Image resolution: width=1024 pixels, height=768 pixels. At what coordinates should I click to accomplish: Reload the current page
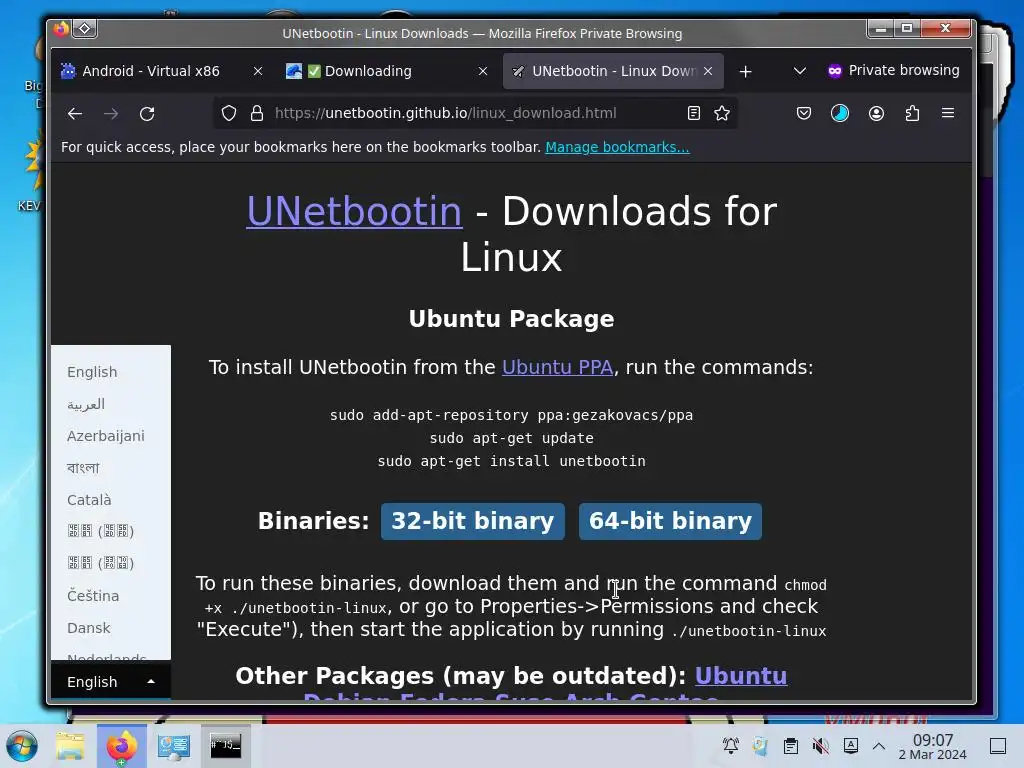[148, 114]
